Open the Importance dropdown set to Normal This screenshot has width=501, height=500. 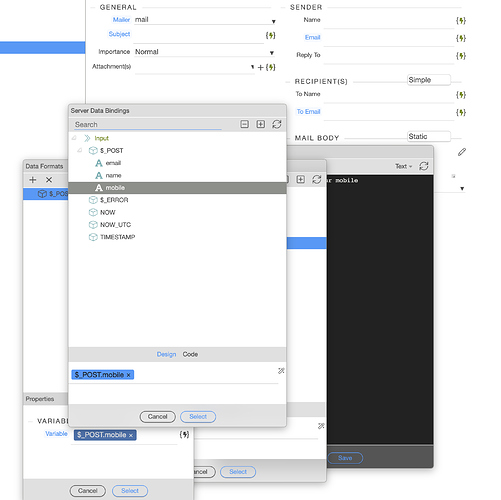tap(272, 53)
